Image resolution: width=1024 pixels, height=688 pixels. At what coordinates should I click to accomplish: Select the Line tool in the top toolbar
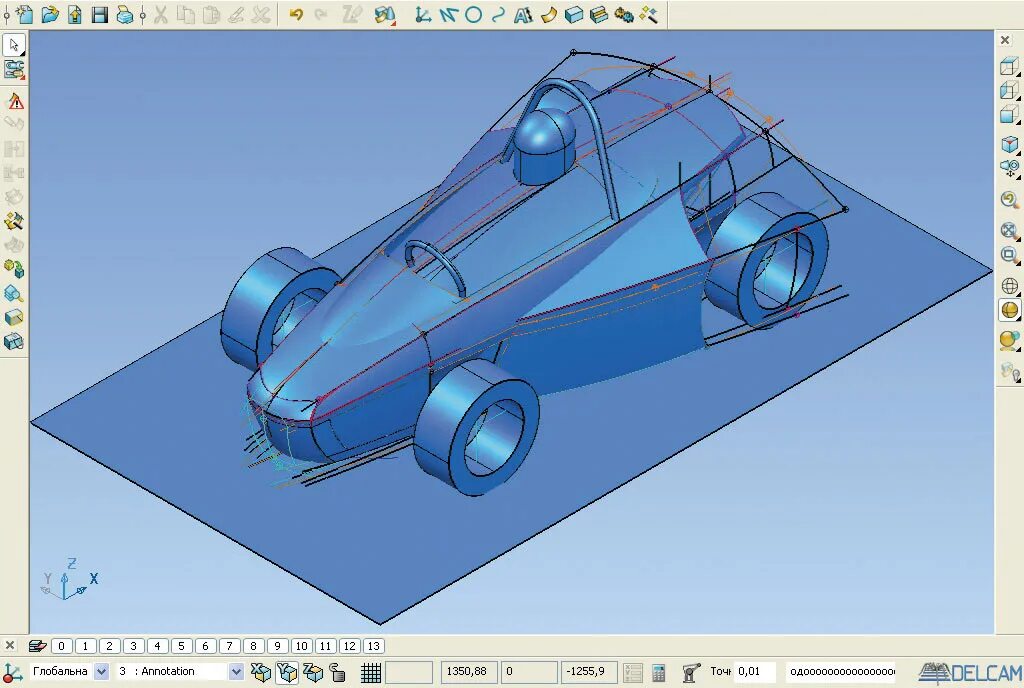448,14
